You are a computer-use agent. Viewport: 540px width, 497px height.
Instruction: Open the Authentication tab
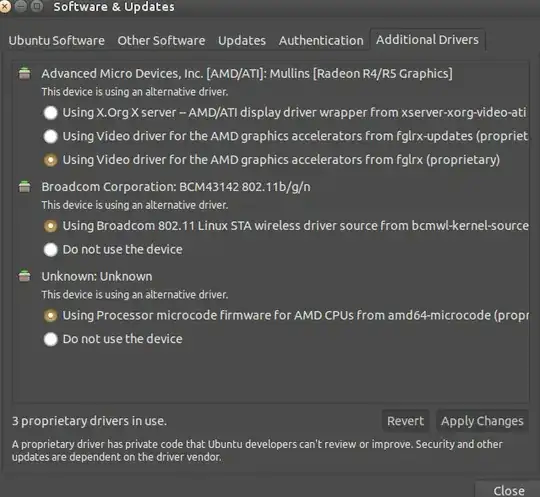(x=321, y=40)
